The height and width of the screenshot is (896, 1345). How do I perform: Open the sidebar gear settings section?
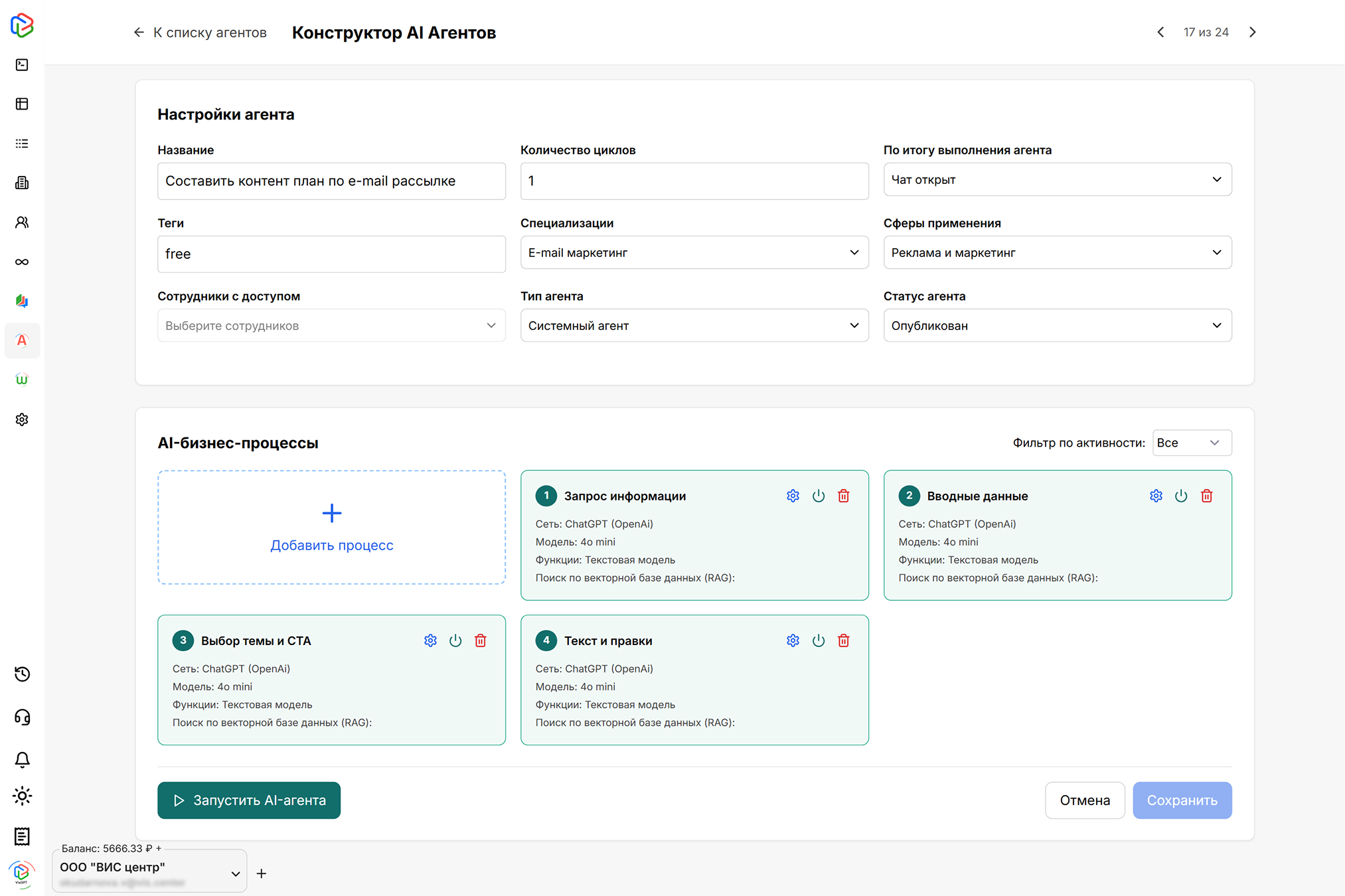click(22, 419)
